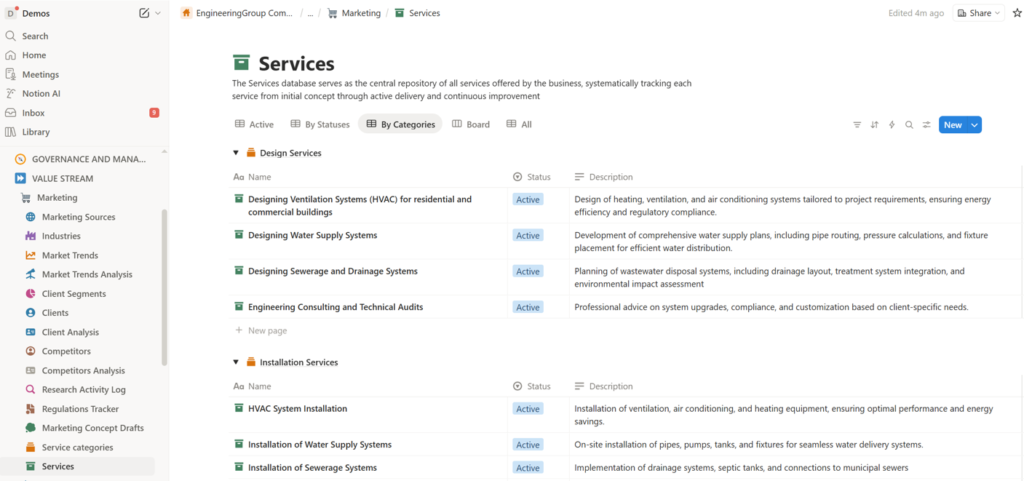Image resolution: width=1024 pixels, height=481 pixels.
Task: Click the sort arrows icon
Action: point(874,125)
